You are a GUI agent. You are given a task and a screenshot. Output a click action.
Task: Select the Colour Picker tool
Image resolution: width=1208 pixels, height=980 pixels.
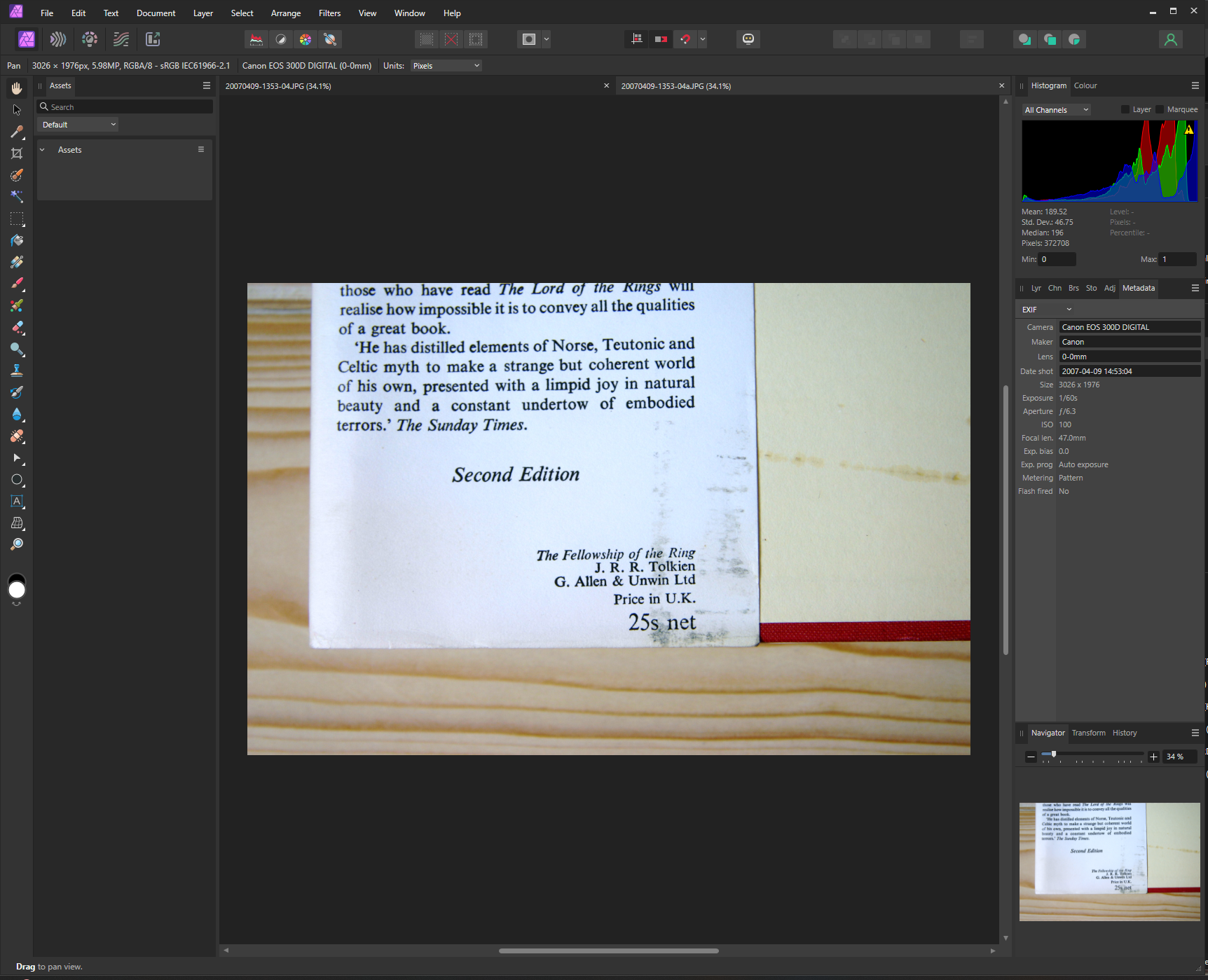[17, 132]
